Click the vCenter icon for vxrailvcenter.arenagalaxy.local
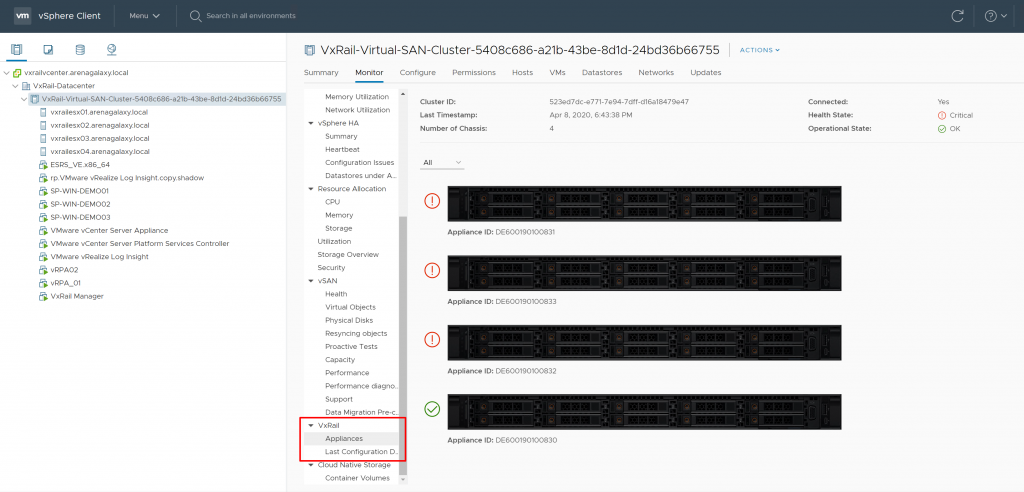 tap(17, 73)
